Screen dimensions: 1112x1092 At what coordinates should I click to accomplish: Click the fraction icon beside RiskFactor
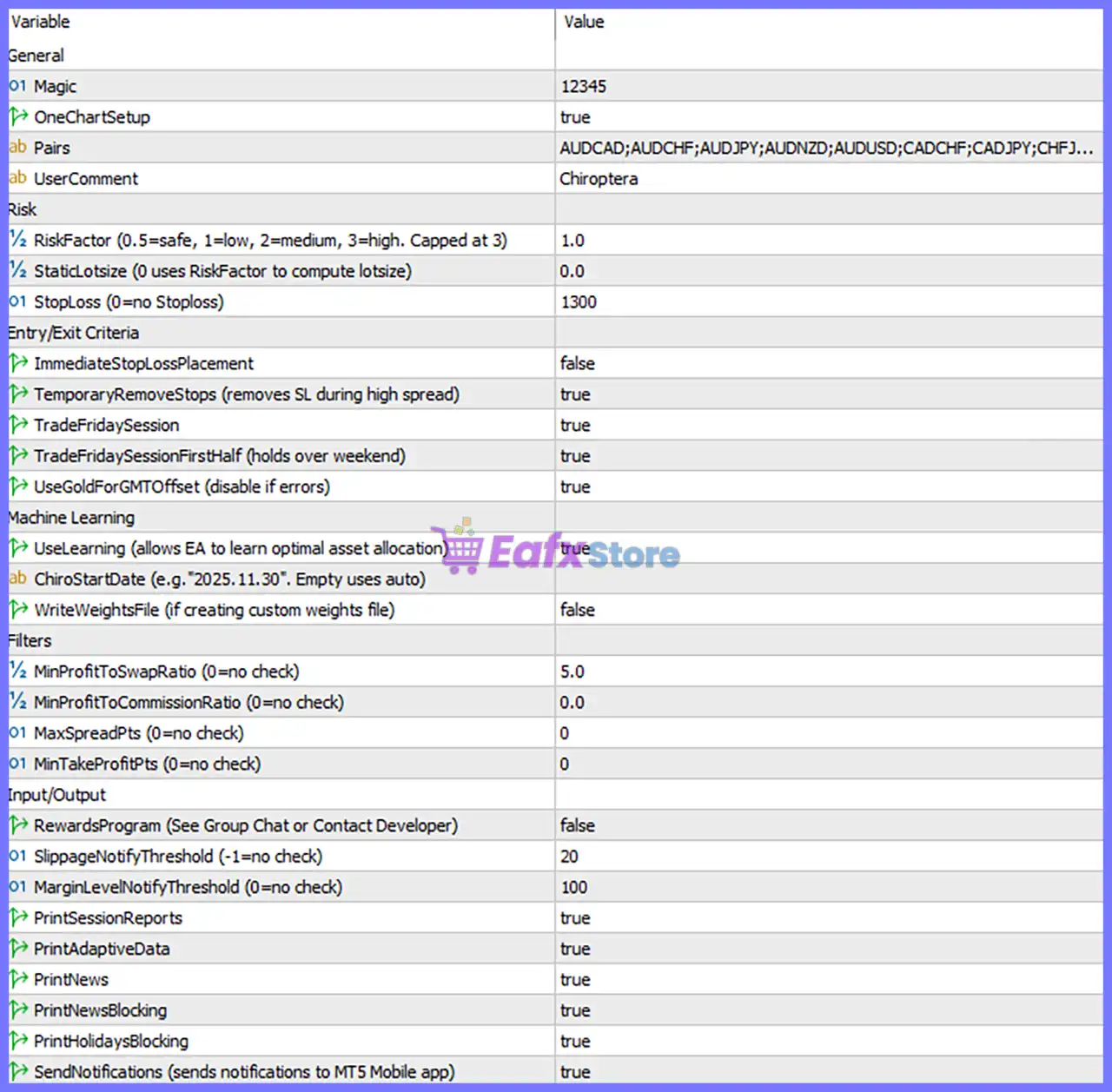tap(17, 240)
